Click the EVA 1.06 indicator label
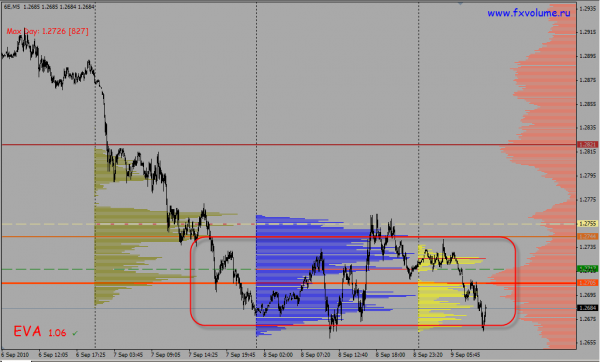This screenshot has width=600, height=362. click(40, 331)
